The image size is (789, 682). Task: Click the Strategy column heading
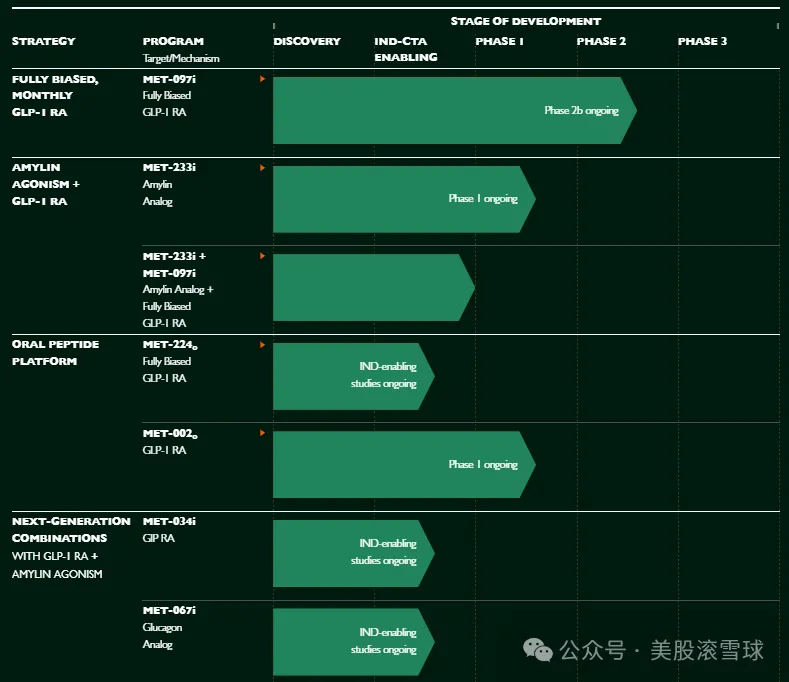pyautogui.click(x=43, y=42)
